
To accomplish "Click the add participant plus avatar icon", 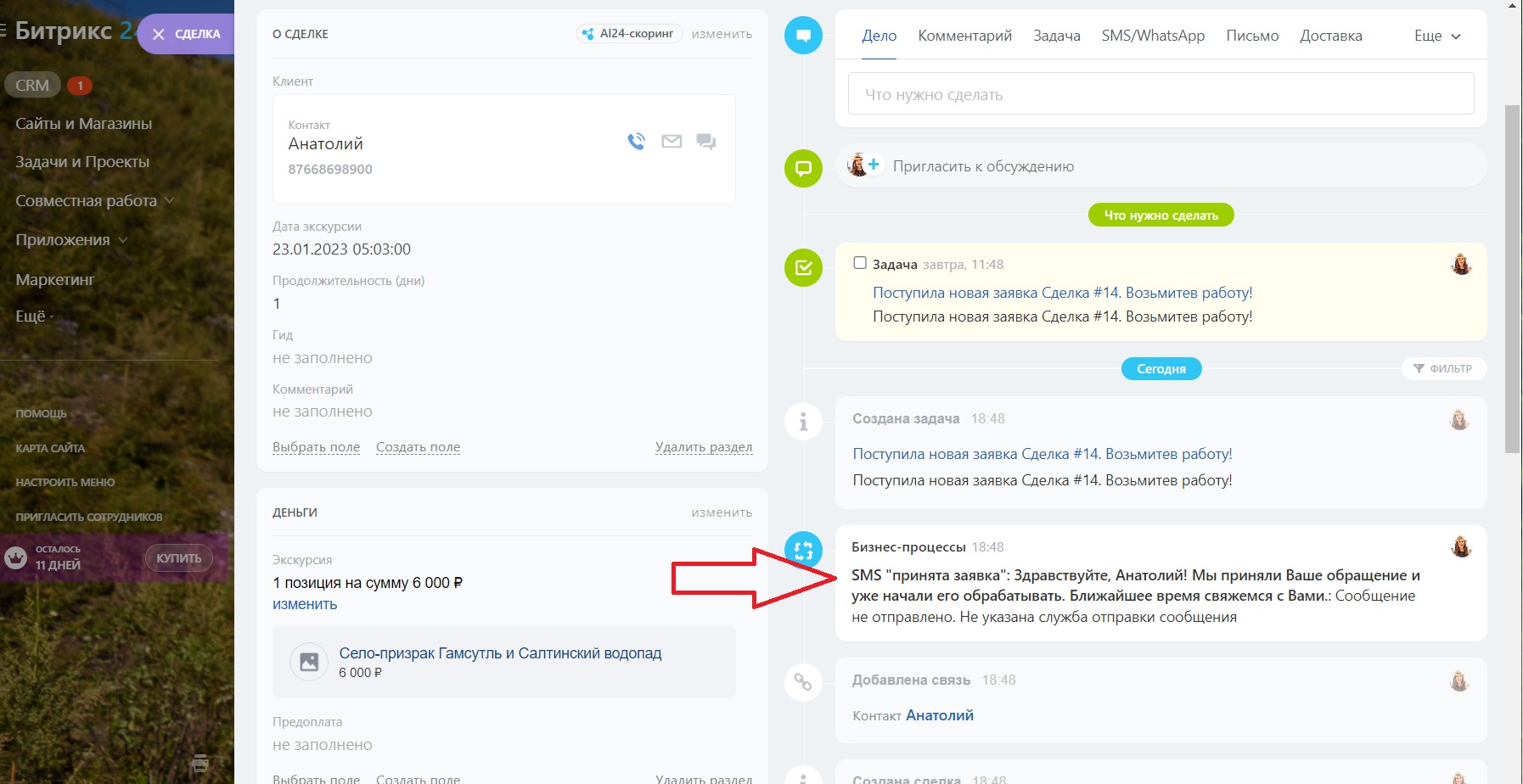I will pos(864,165).
